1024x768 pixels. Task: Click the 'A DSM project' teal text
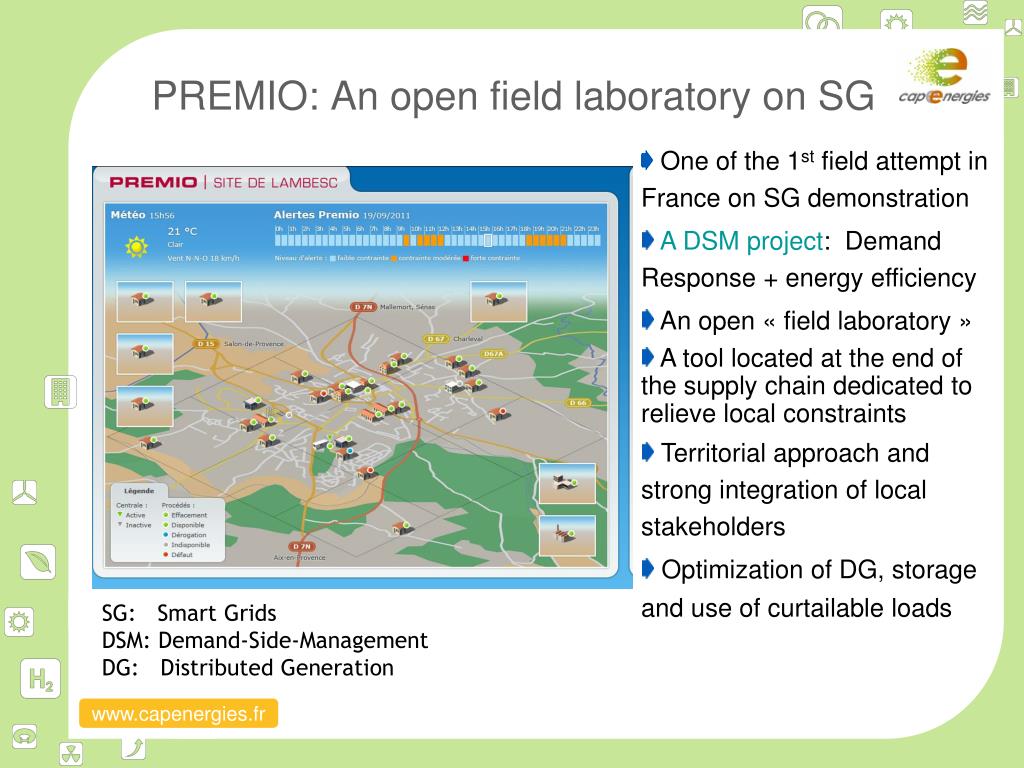pos(741,241)
